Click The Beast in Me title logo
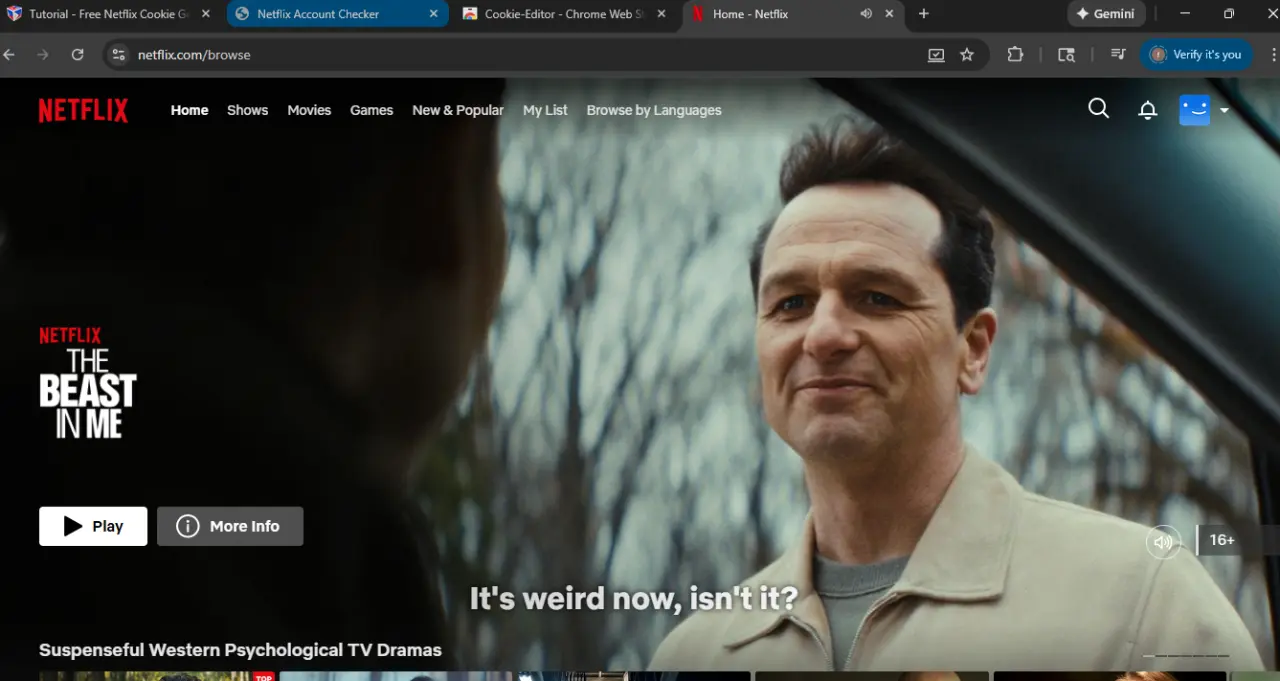 click(x=87, y=384)
